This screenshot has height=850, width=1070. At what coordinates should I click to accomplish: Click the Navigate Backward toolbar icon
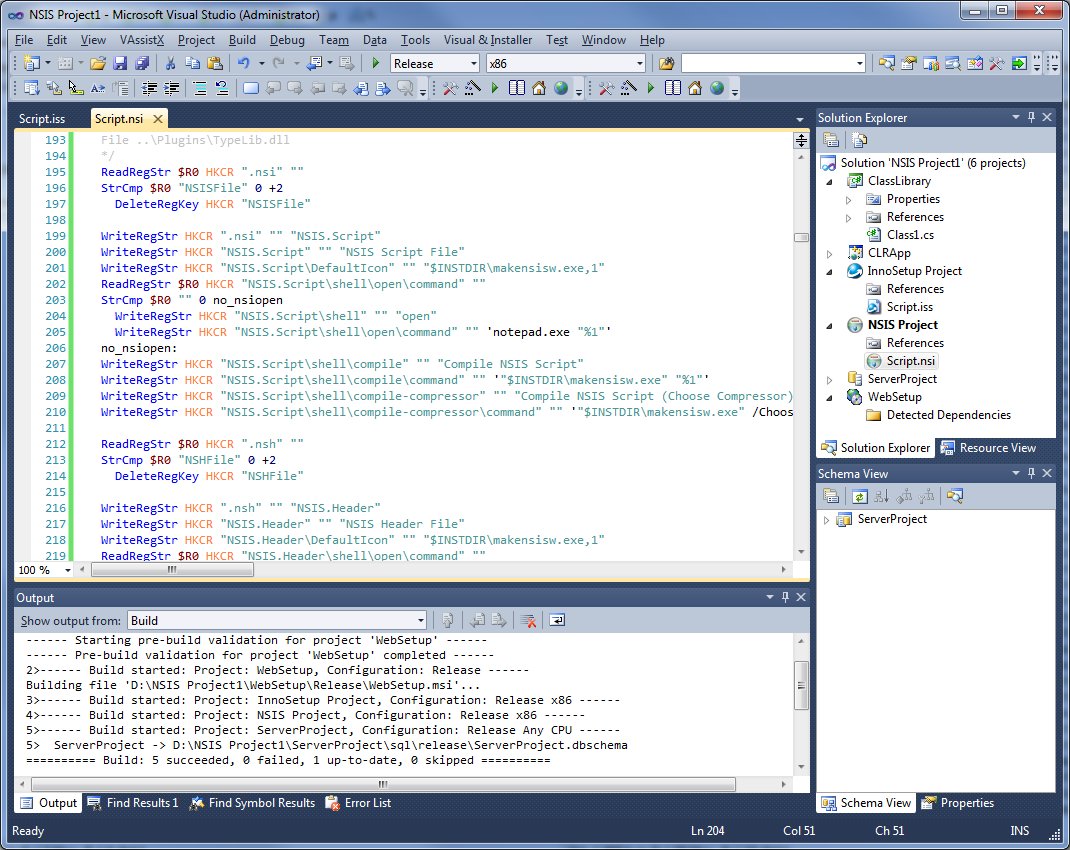(312, 62)
